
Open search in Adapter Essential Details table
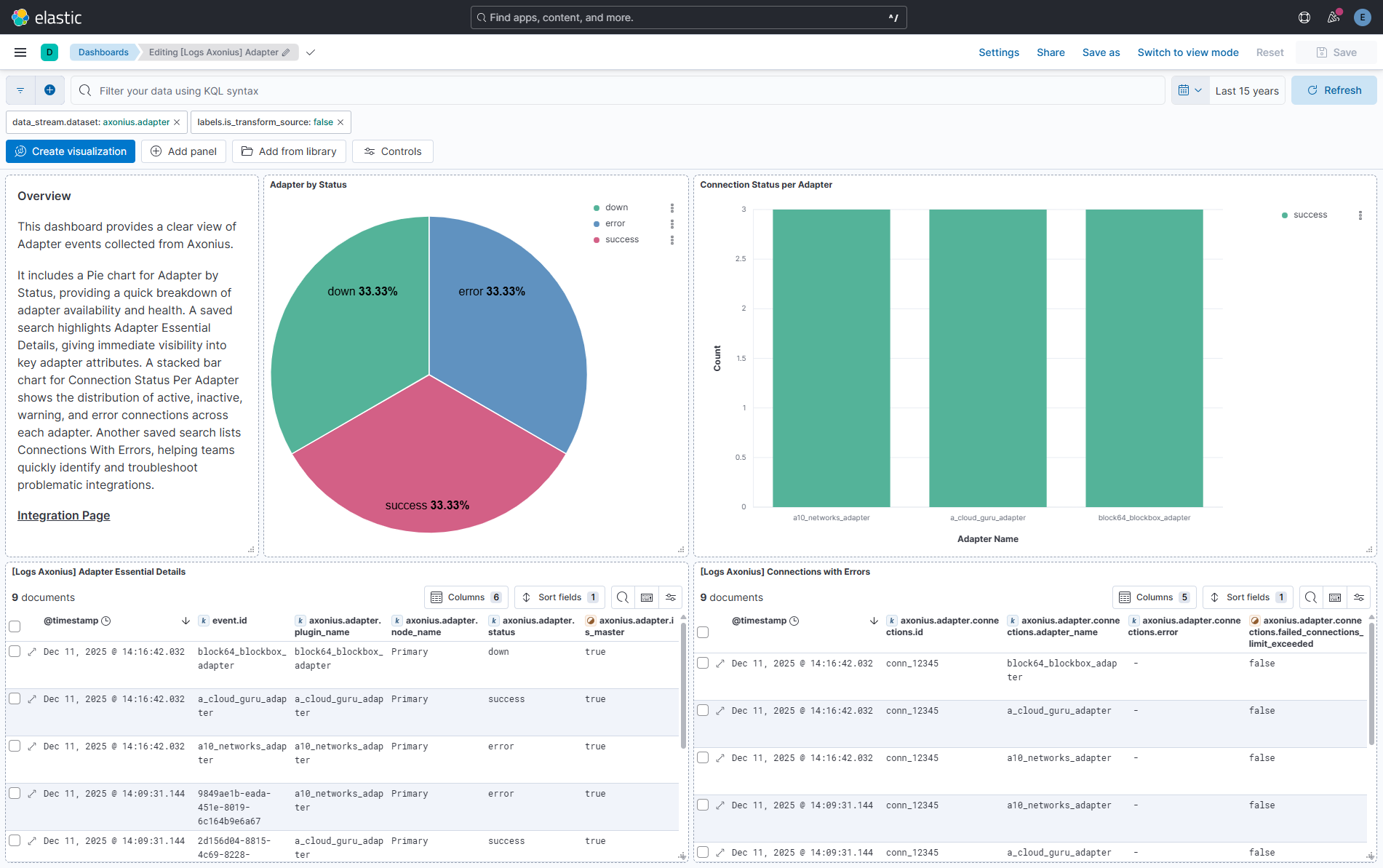pos(623,597)
